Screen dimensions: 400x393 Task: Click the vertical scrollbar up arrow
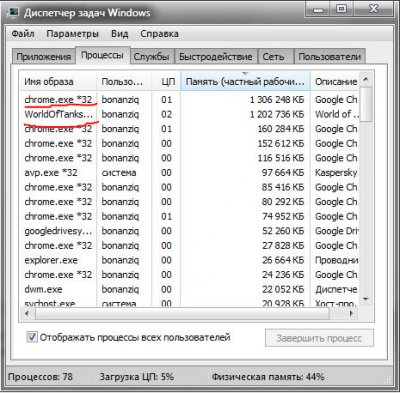click(x=366, y=79)
